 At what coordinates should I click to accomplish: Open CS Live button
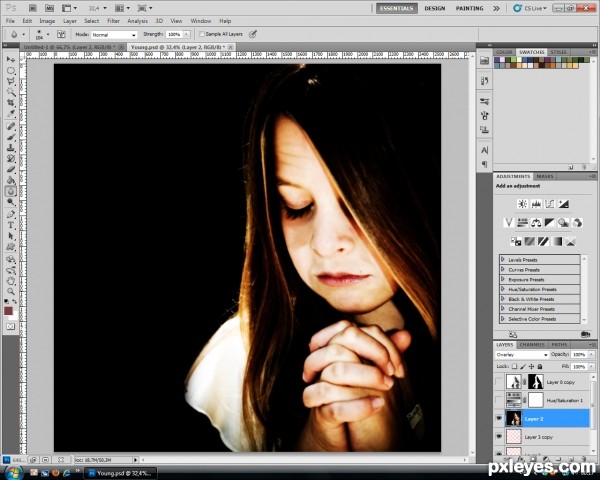coord(530,8)
